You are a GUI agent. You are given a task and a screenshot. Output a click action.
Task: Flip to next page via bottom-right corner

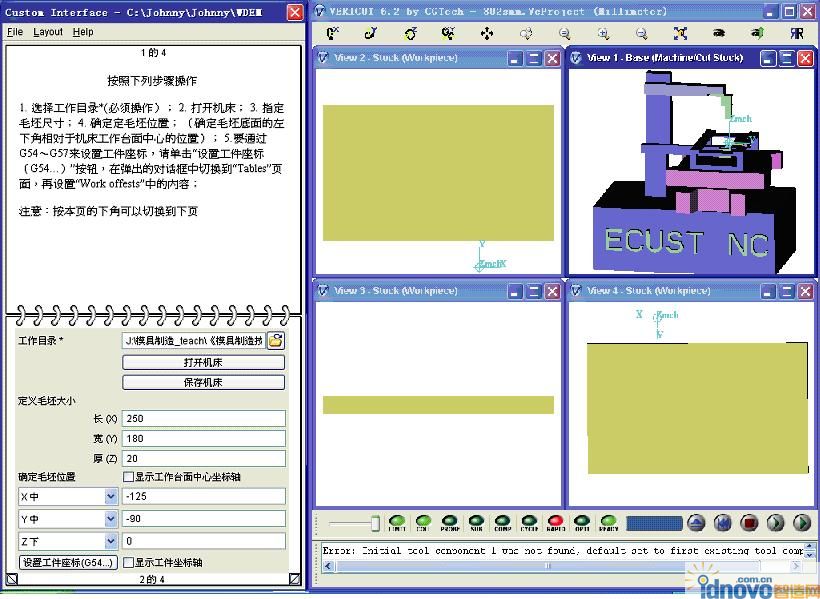pyautogui.click(x=294, y=579)
